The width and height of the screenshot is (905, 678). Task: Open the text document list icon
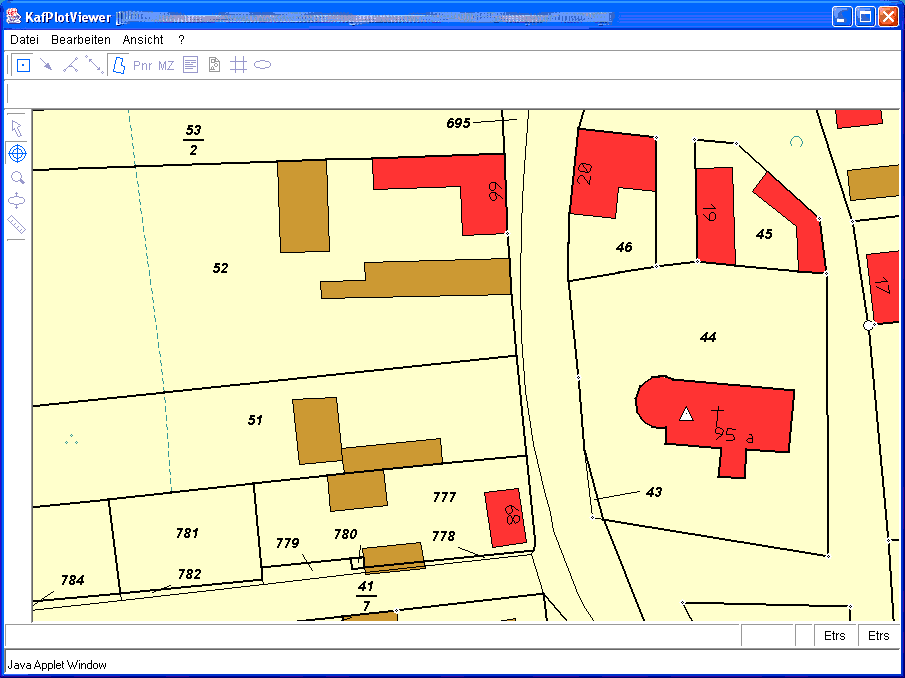point(190,65)
